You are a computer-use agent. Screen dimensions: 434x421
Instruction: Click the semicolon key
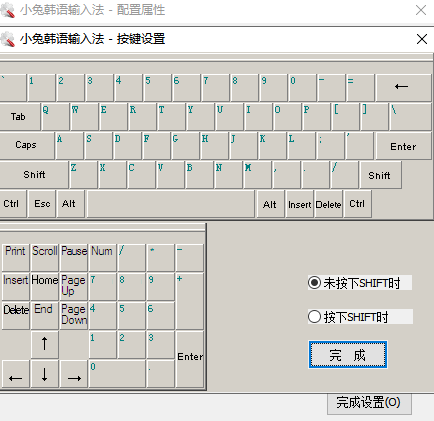click(331, 146)
